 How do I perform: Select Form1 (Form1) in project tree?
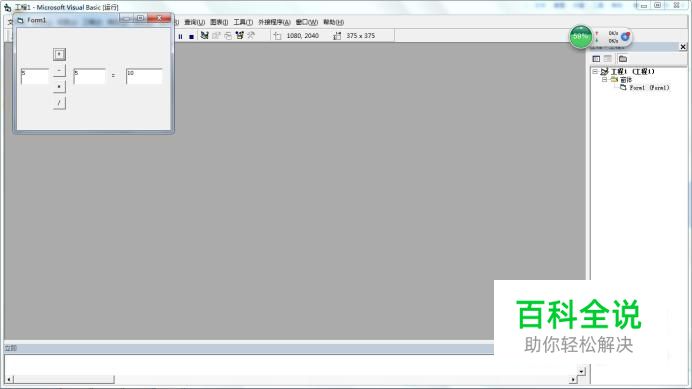[649, 87]
